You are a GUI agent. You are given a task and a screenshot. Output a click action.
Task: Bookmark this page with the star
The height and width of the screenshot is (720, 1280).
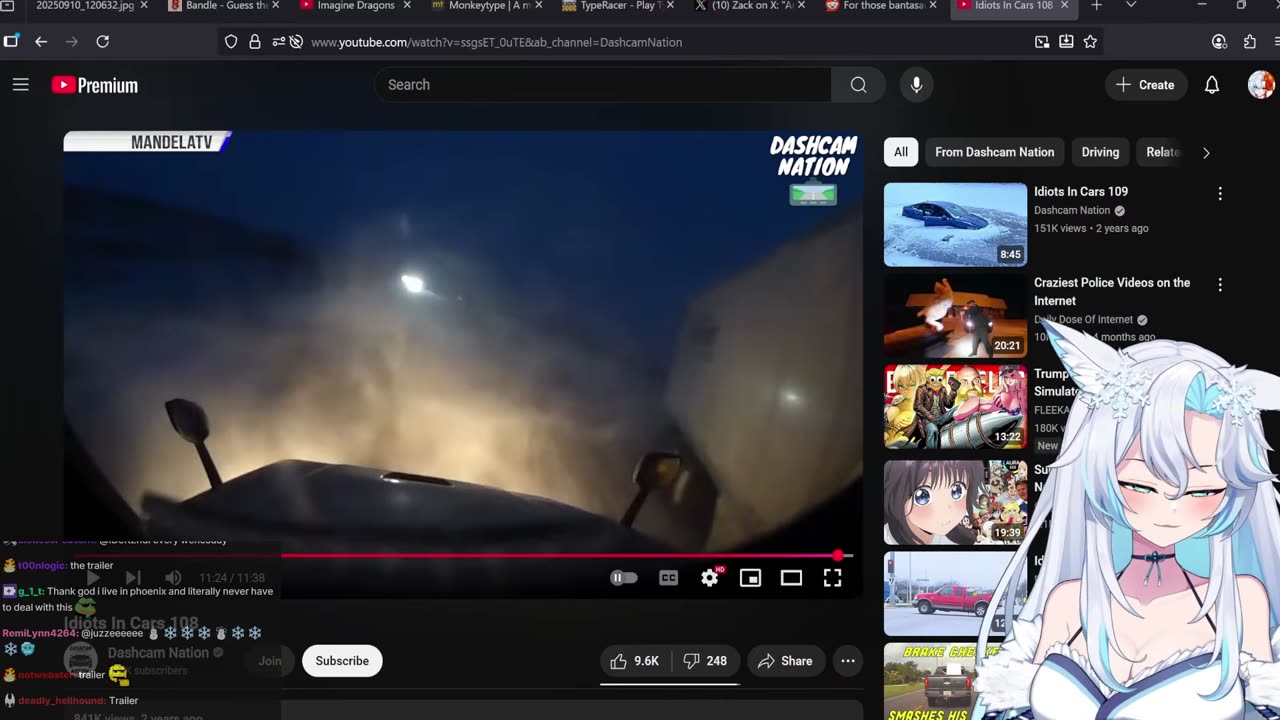click(1090, 42)
